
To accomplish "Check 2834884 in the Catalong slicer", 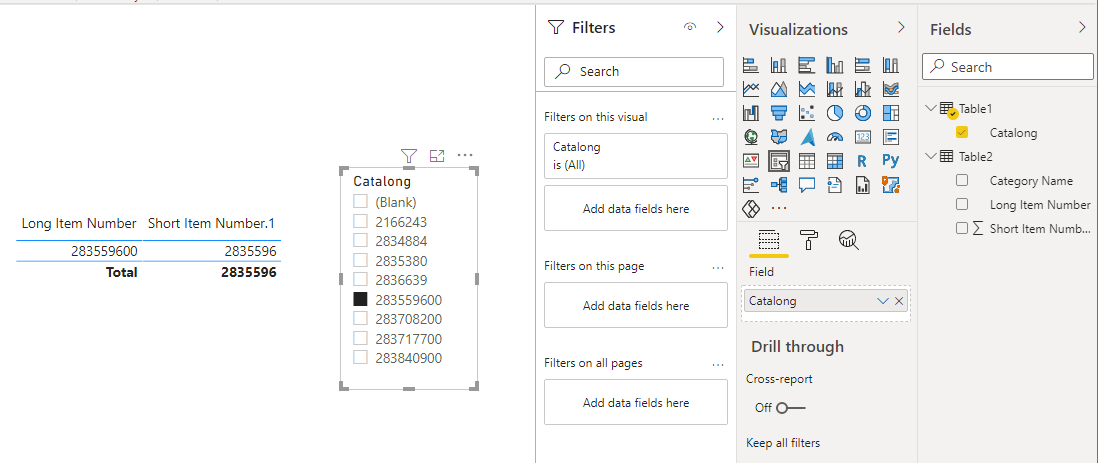I will point(360,240).
